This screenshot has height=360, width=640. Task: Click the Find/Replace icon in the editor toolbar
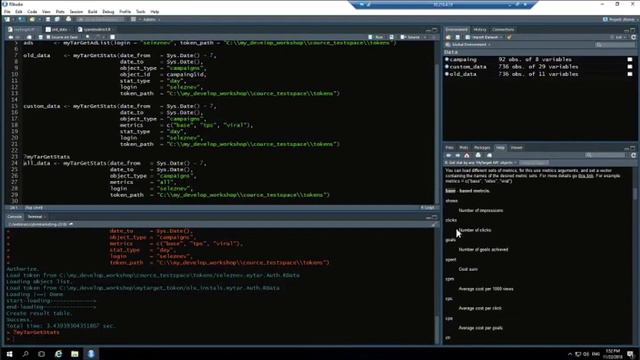pyautogui.click(x=88, y=37)
